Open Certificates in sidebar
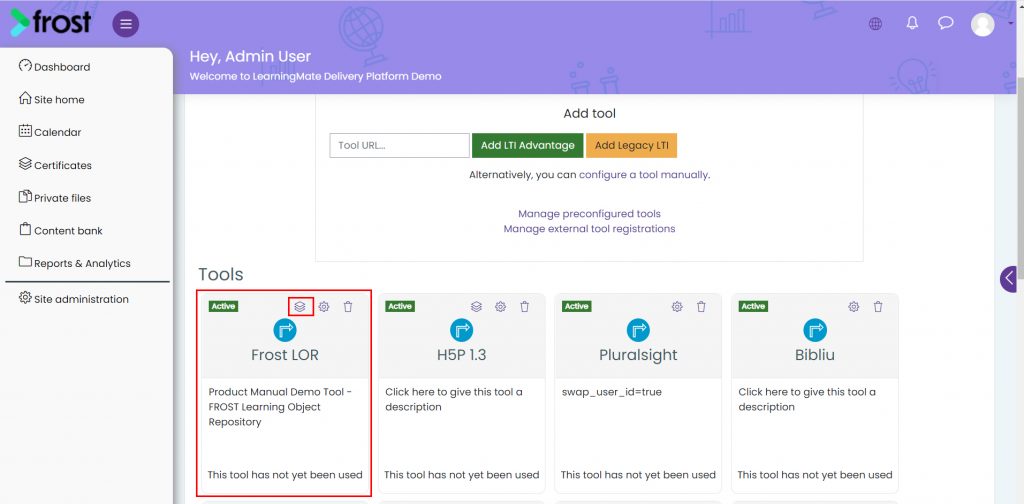The height and width of the screenshot is (504, 1024). click(56, 165)
